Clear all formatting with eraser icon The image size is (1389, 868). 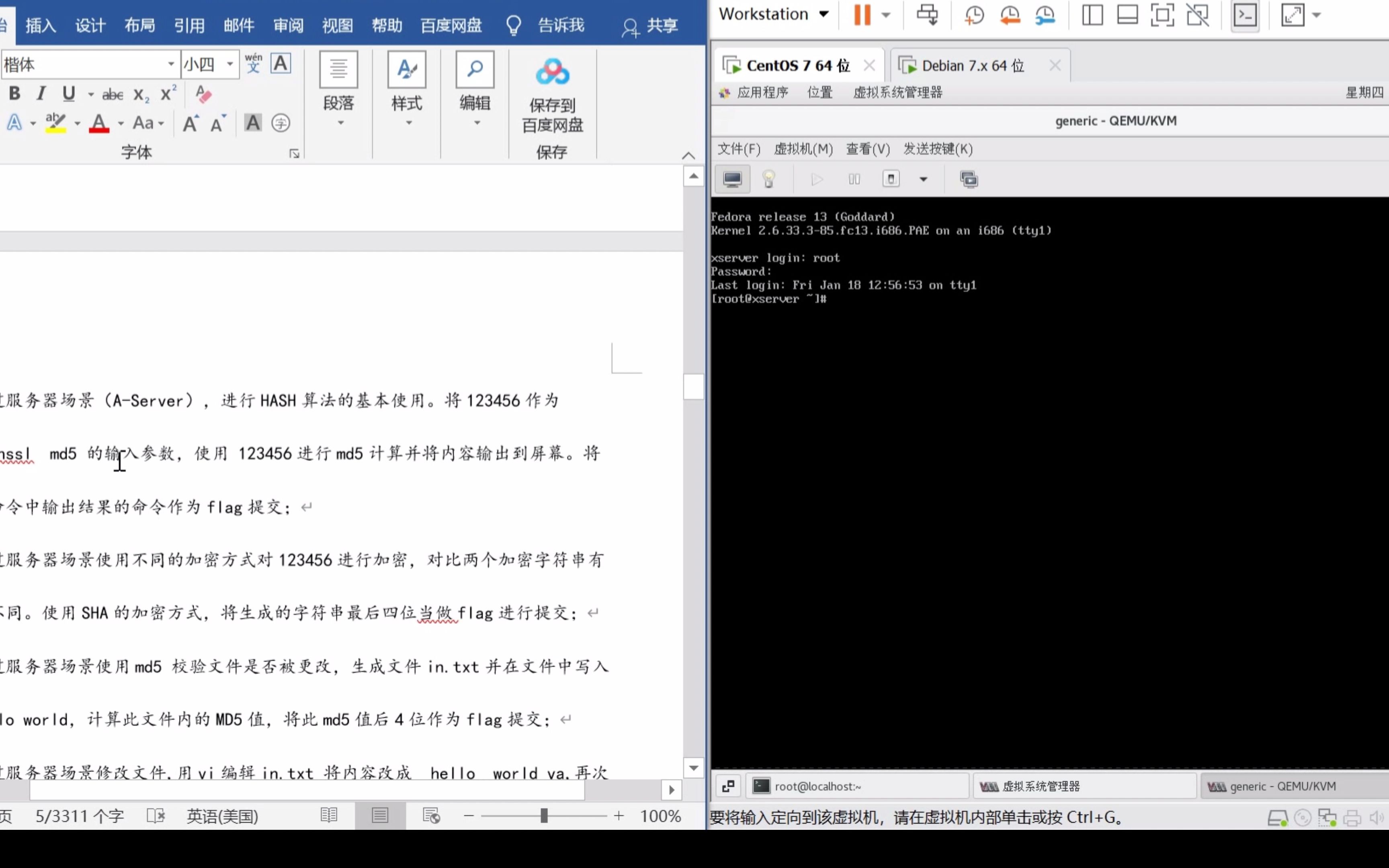click(x=203, y=94)
